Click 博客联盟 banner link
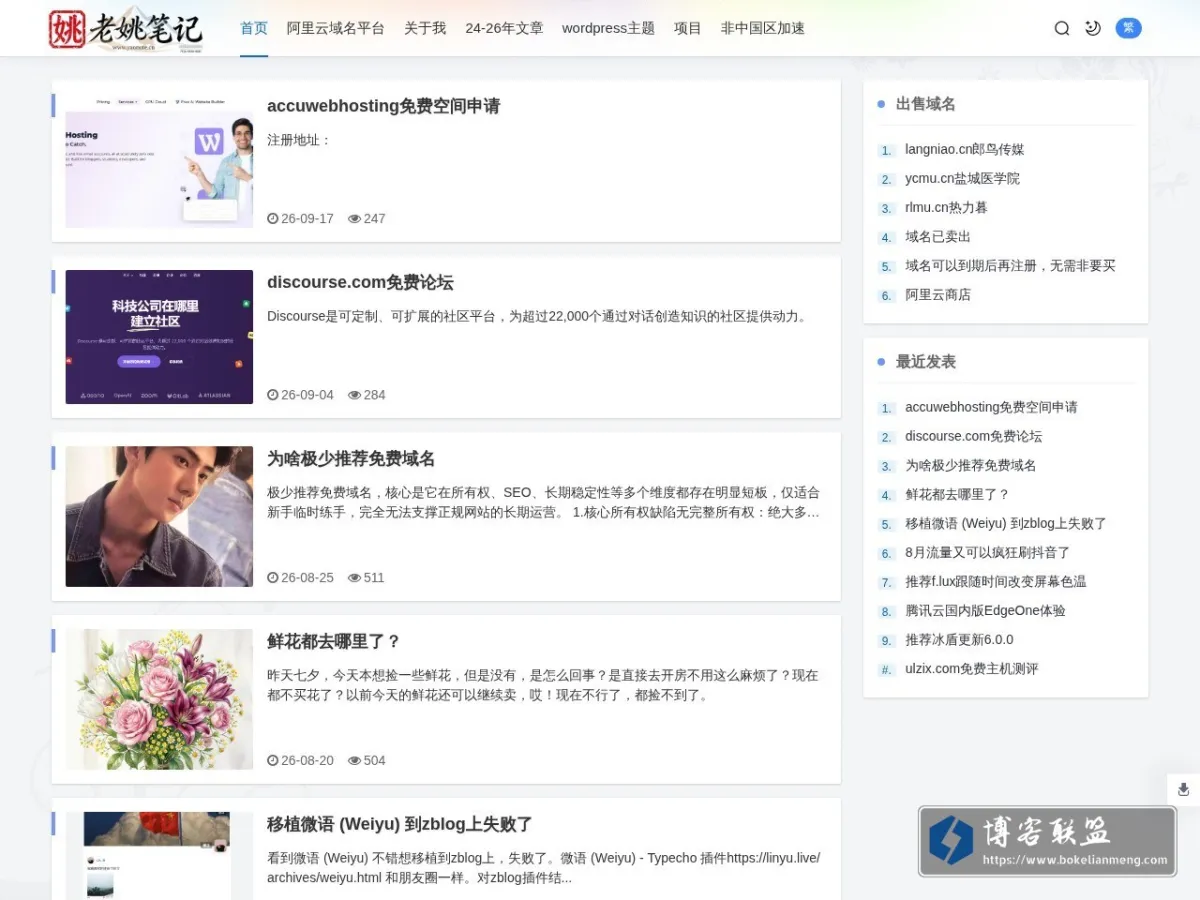 click(1047, 842)
